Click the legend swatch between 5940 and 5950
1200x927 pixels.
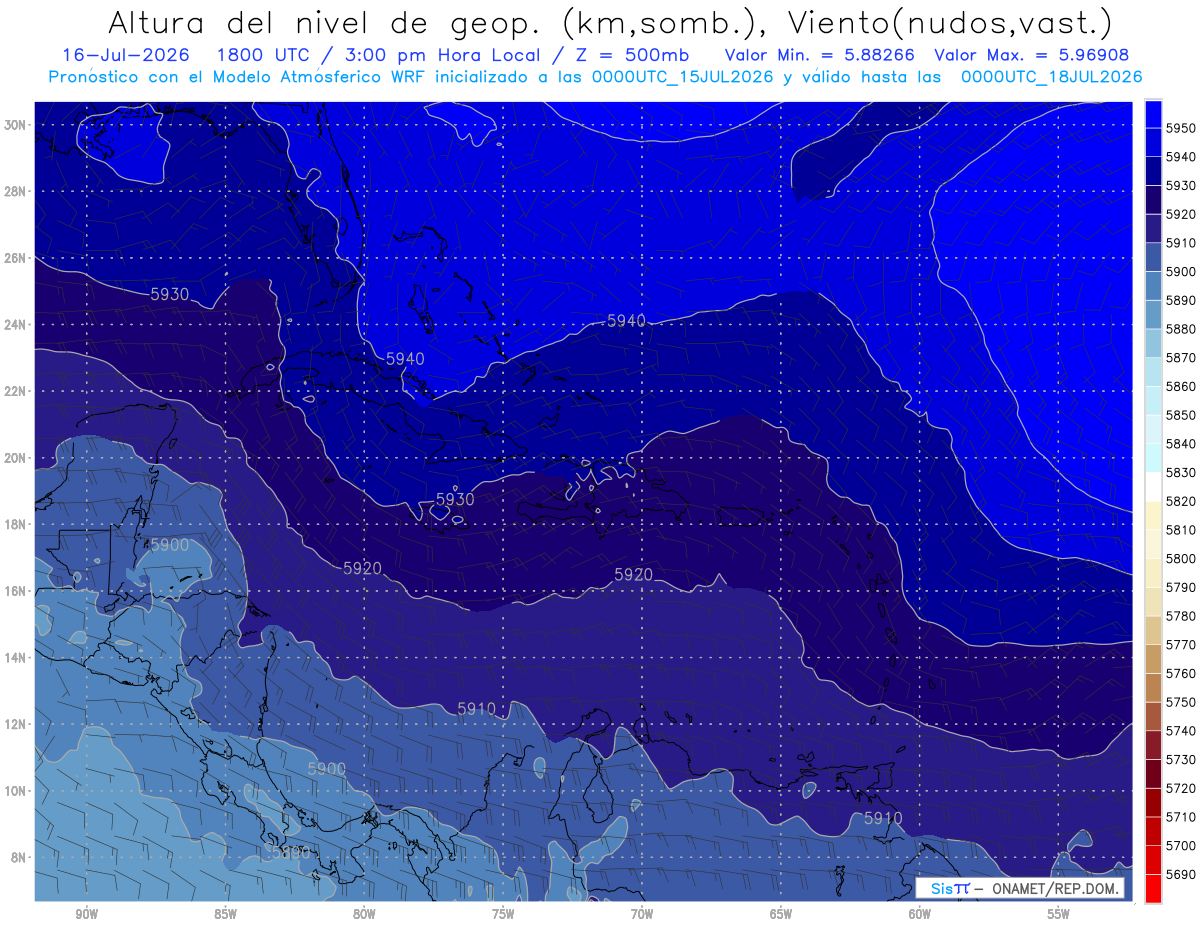pos(1153,142)
